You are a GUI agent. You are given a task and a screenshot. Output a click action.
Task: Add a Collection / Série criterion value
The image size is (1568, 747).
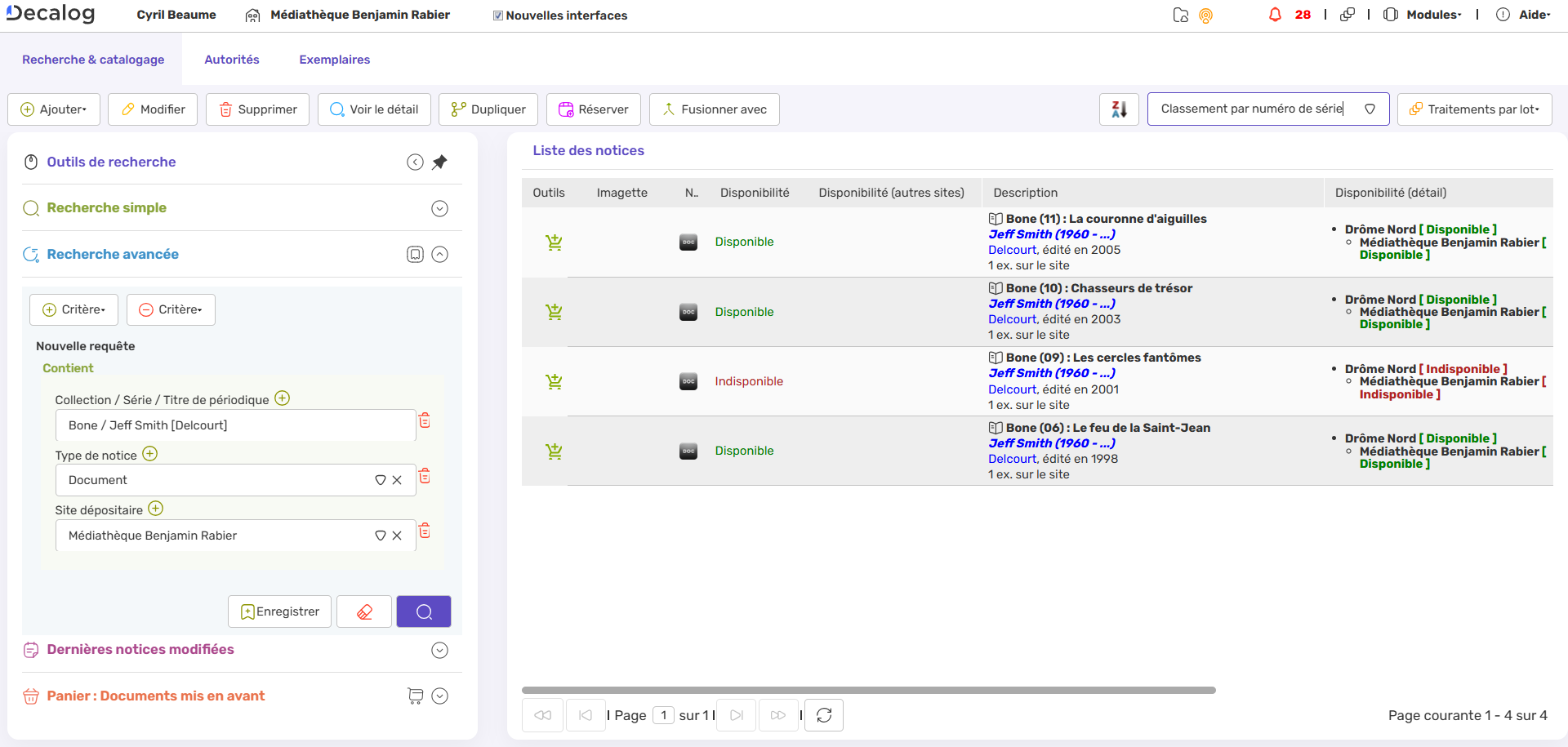pos(283,398)
